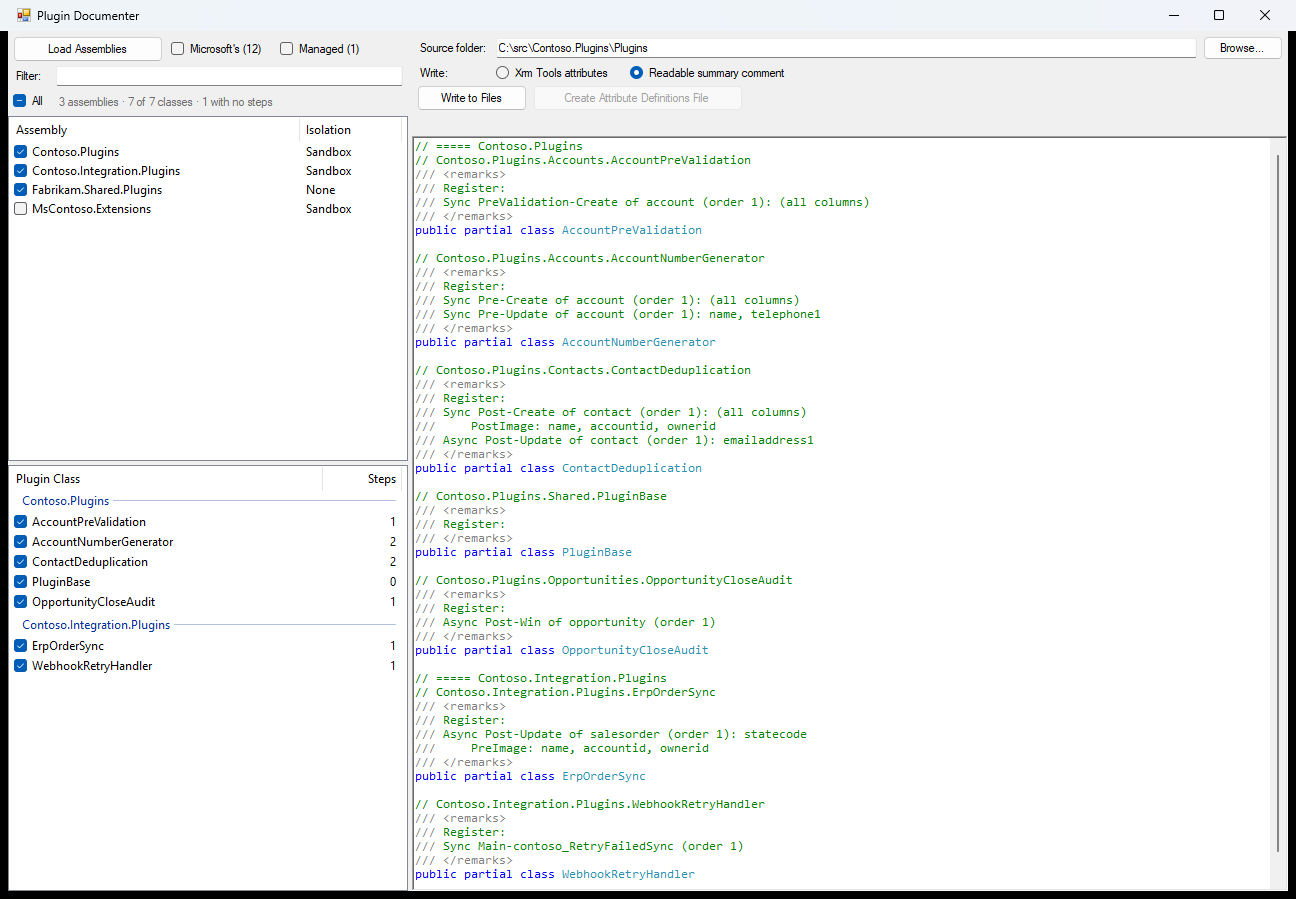
Task: Sort by the Isolation column header
Action: (x=350, y=130)
